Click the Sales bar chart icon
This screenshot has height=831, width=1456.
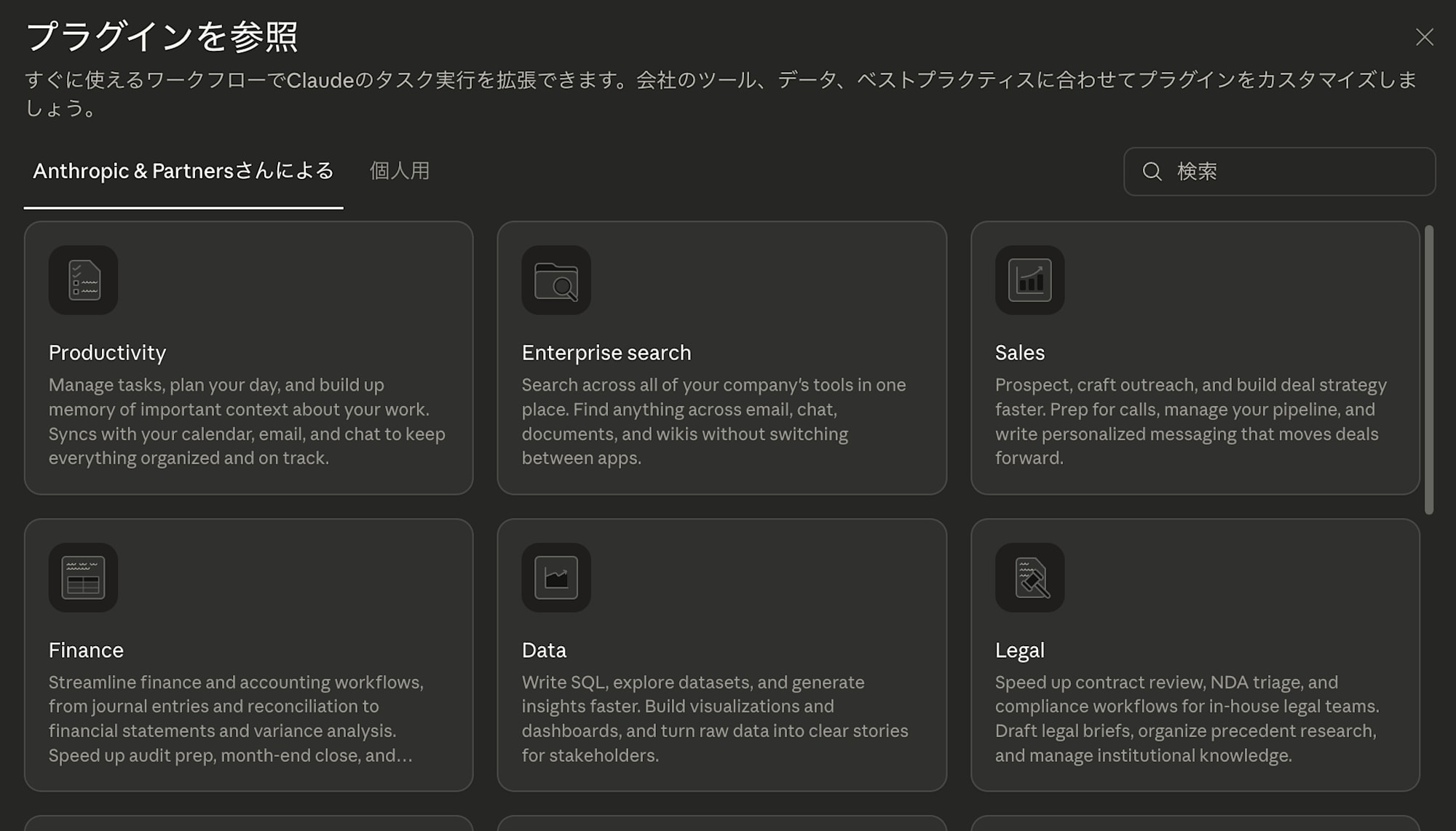[1029, 280]
